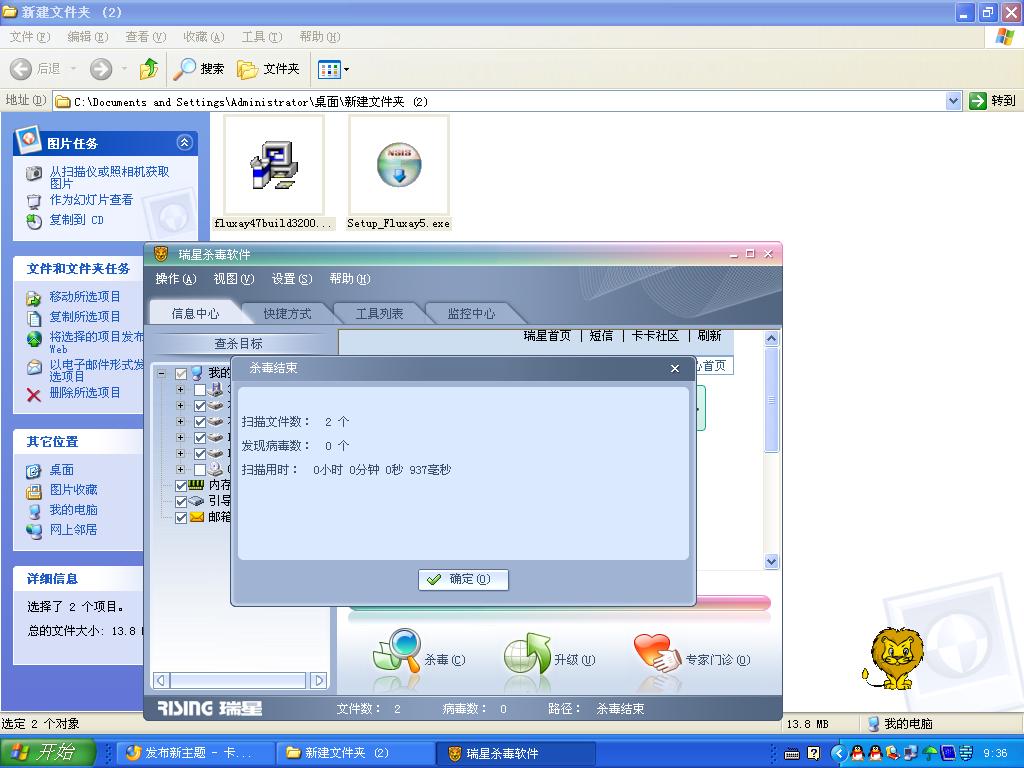Open the 搜索 search tool
The width and height of the screenshot is (1024, 768).
pyautogui.click(x=199, y=69)
